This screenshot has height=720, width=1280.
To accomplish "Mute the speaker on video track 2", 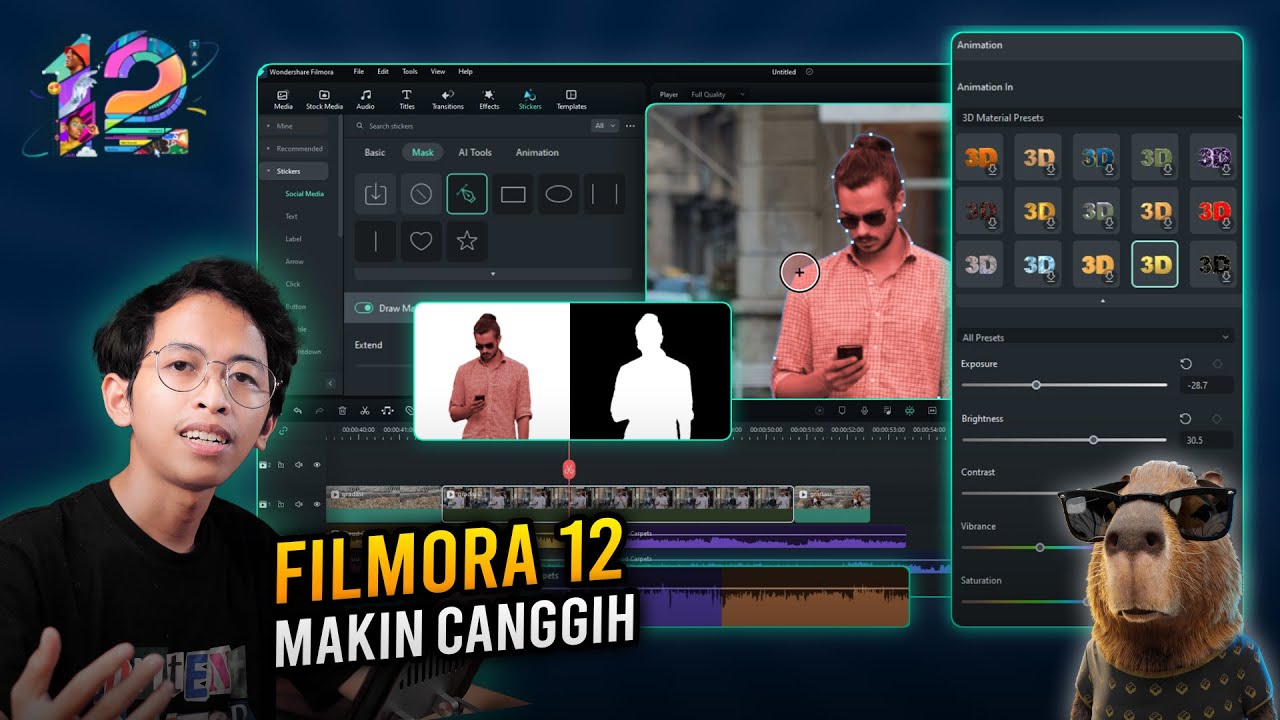I will pos(299,464).
